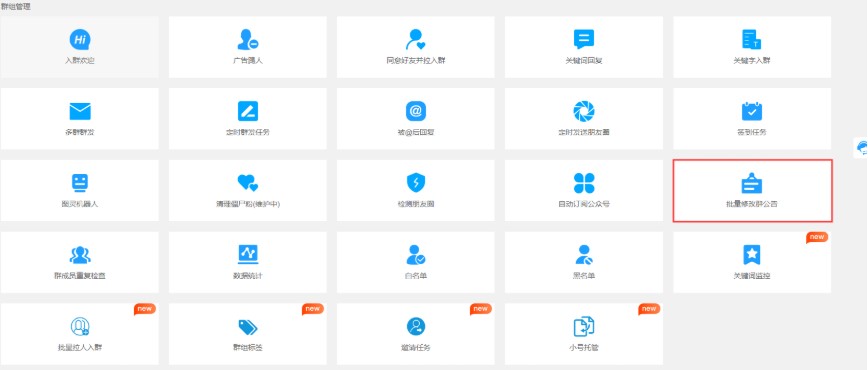Go to the 白名单 tile
The height and width of the screenshot is (370, 868).
click(x=415, y=262)
